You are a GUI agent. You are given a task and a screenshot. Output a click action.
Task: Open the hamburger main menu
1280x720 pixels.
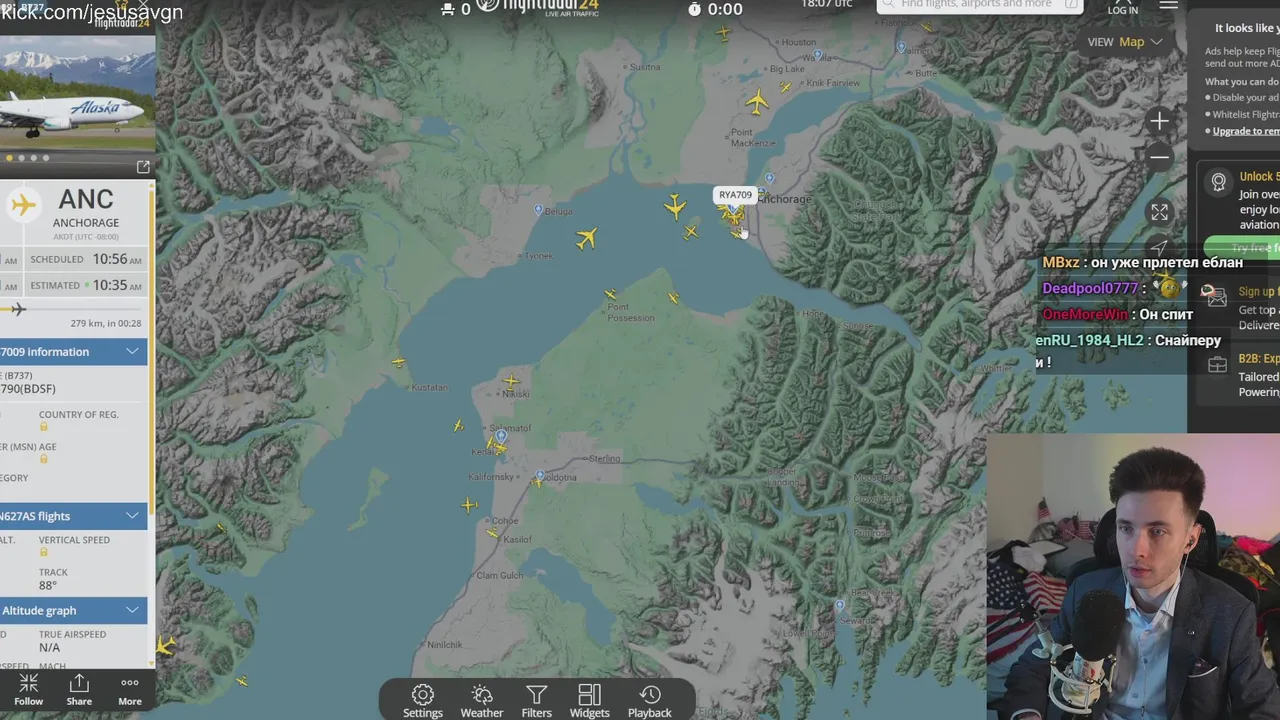(x=1168, y=5)
